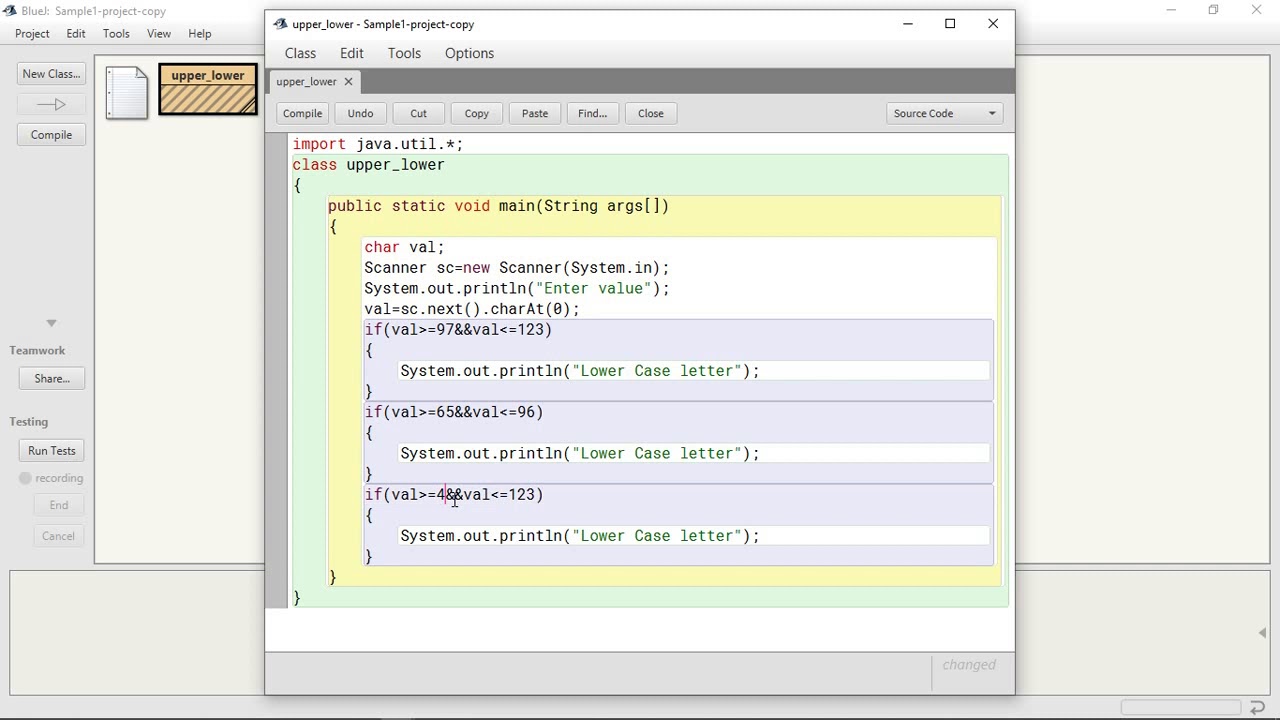
Task: Close the upper_lower editor window
Action: point(993,24)
